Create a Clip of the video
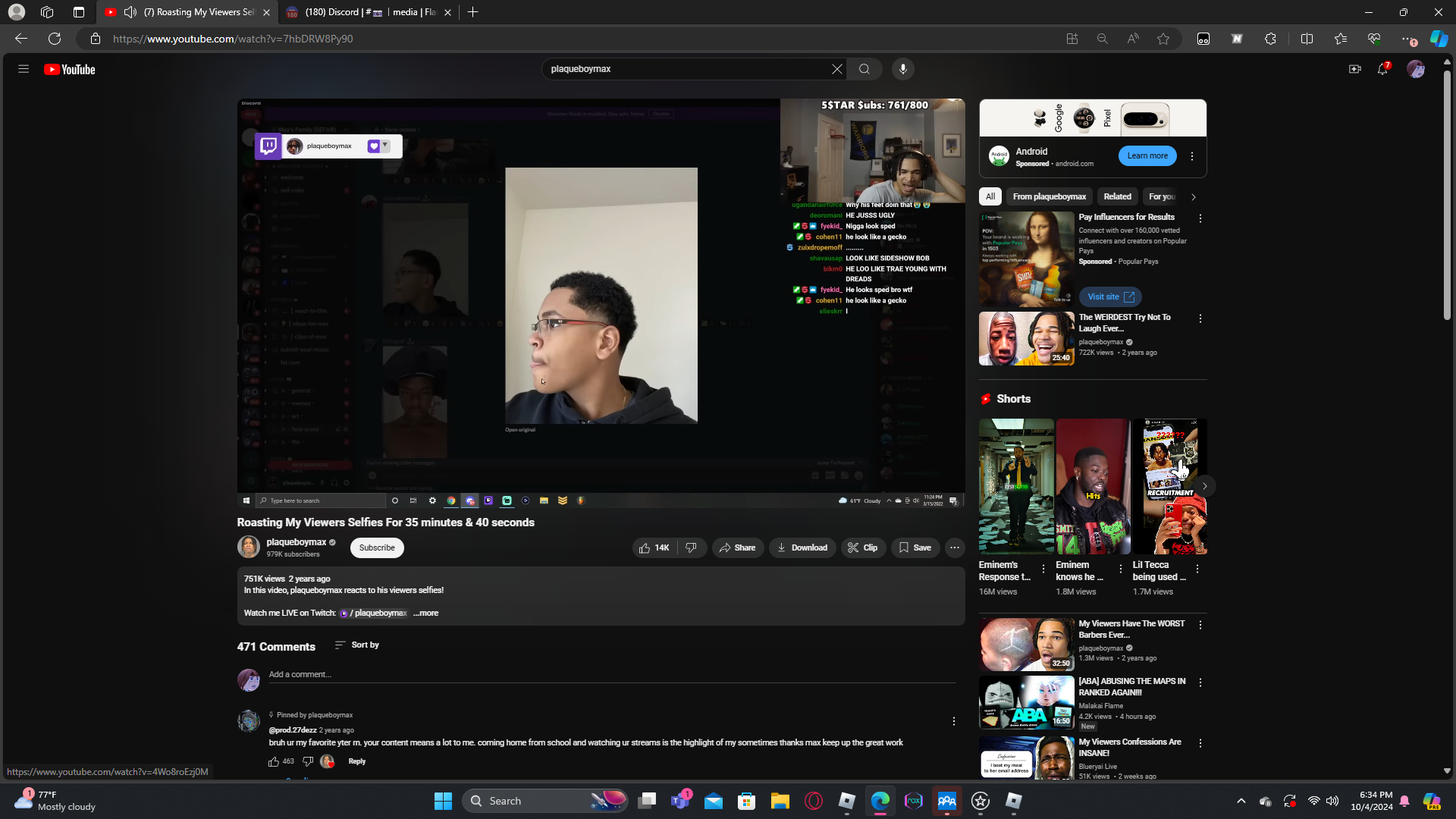The image size is (1456, 819). click(863, 548)
